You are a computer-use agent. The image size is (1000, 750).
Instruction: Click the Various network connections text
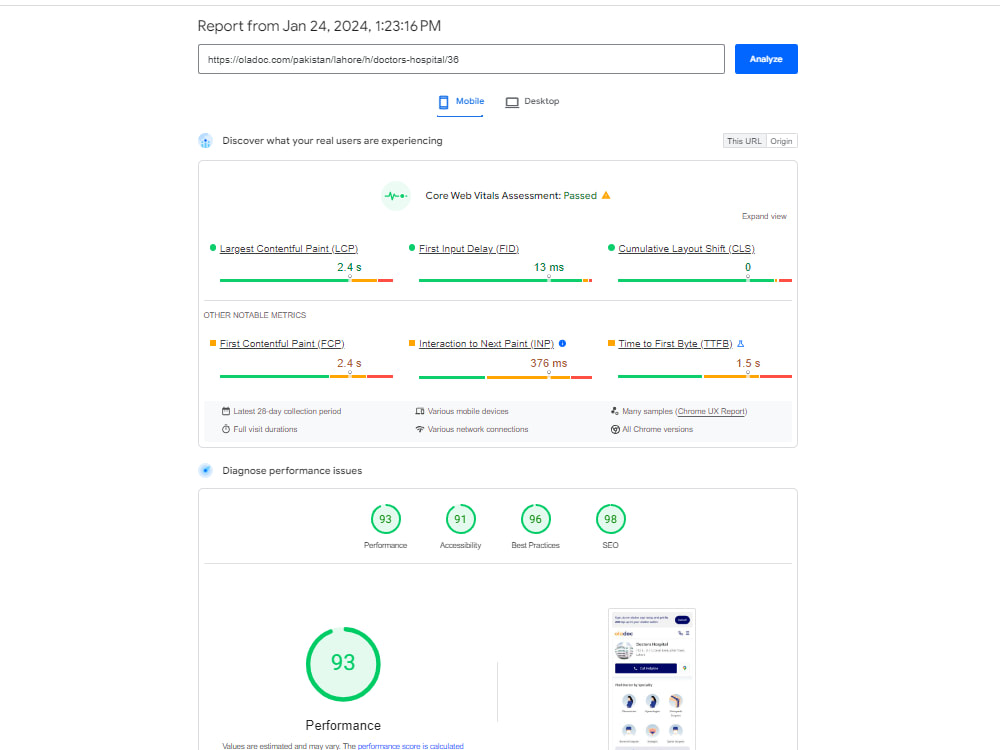tap(478, 429)
